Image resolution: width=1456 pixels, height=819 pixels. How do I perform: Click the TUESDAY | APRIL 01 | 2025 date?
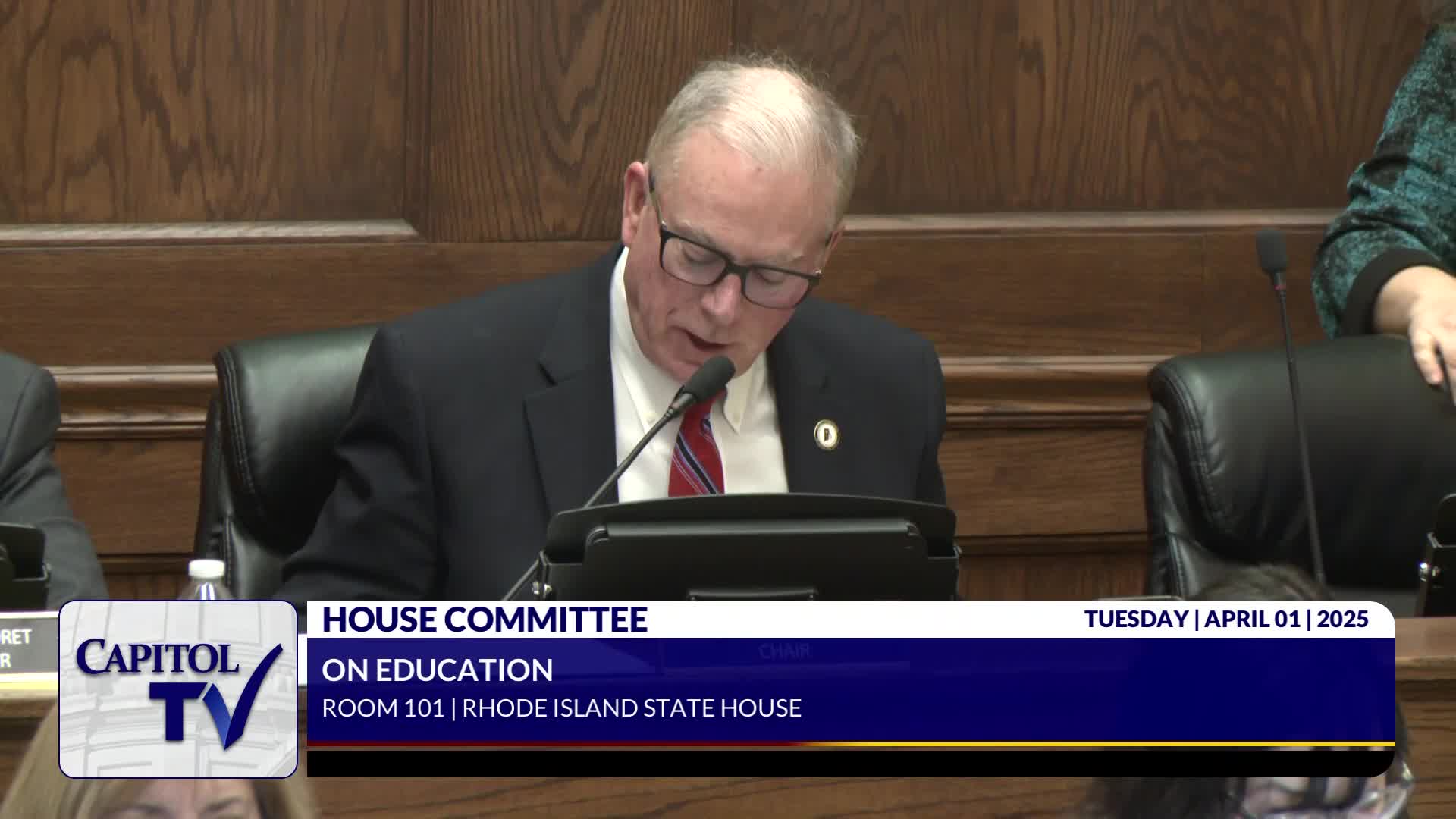click(x=1225, y=620)
